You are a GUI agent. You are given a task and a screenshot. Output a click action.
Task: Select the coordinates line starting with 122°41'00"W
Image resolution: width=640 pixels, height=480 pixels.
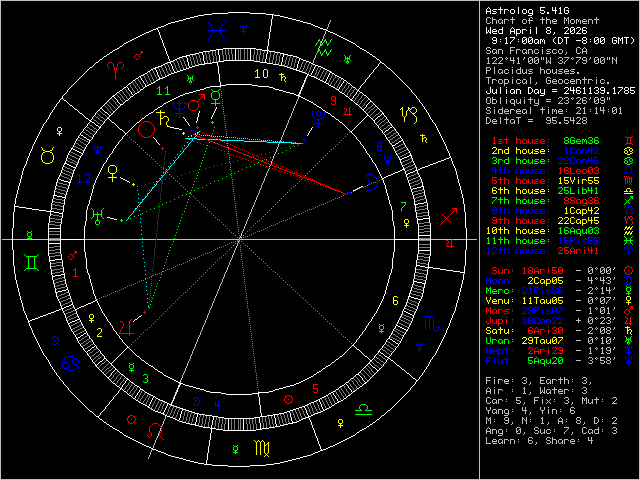click(x=551, y=61)
